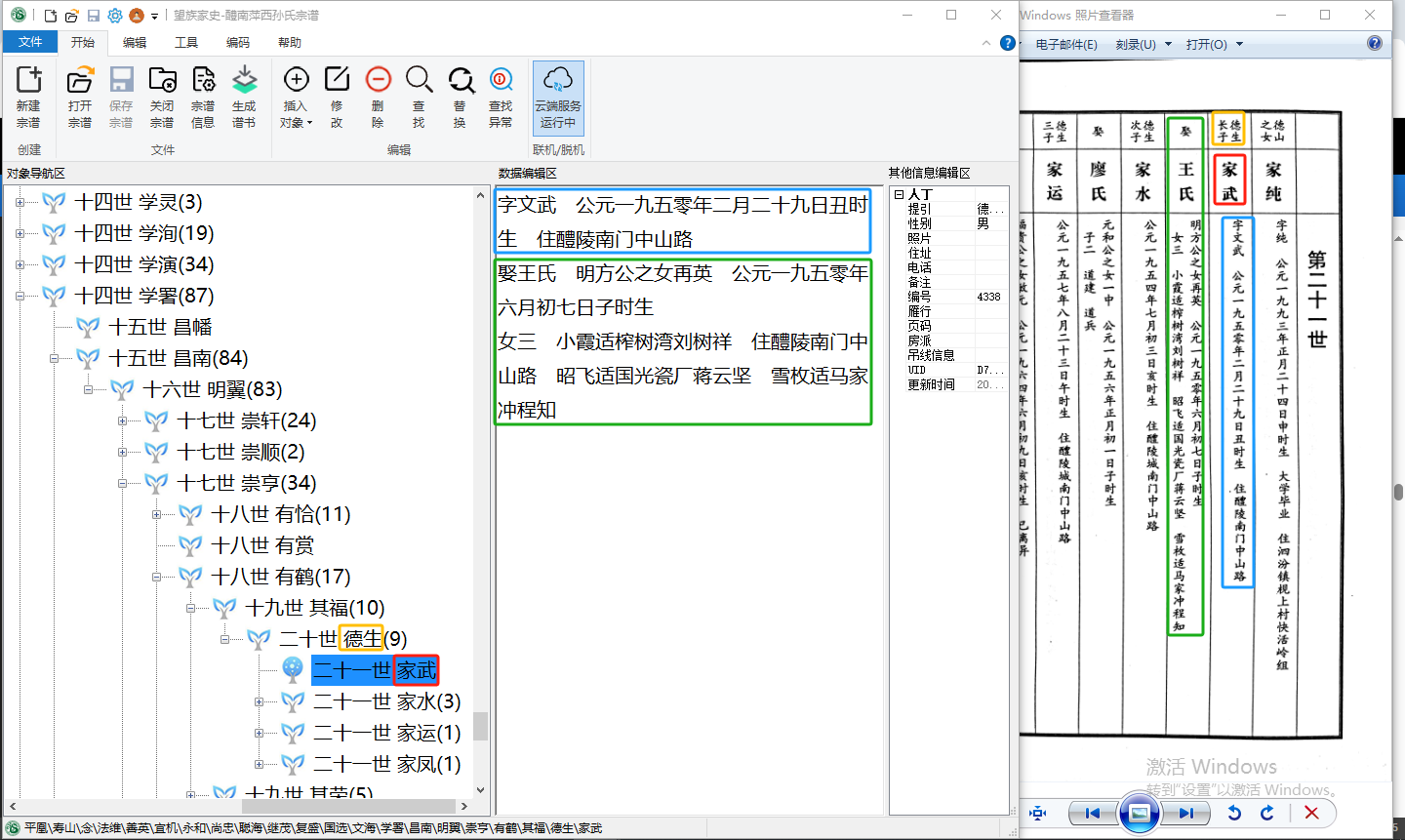Image resolution: width=1405 pixels, height=840 pixels.
Task: Rotate image counterclockwise in Photo Viewer
Action: (x=1234, y=813)
